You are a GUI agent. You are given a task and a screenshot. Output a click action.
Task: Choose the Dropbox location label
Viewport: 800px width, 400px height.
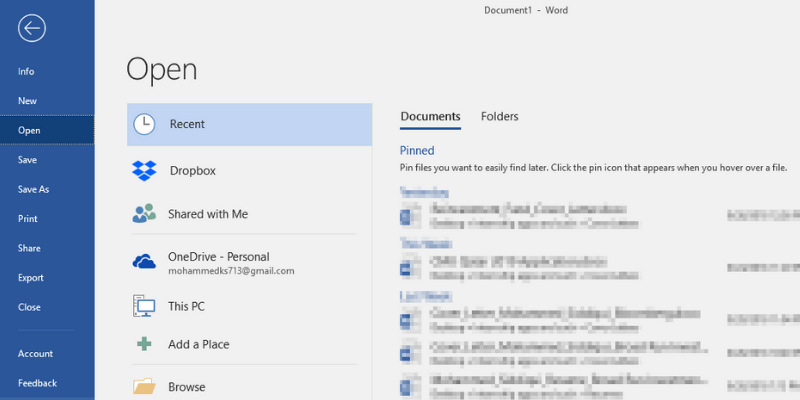[x=193, y=171]
